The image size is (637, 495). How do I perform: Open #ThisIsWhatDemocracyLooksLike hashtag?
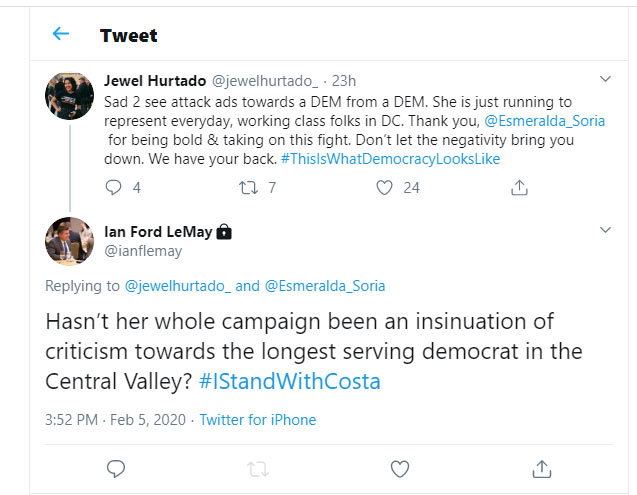point(390,159)
